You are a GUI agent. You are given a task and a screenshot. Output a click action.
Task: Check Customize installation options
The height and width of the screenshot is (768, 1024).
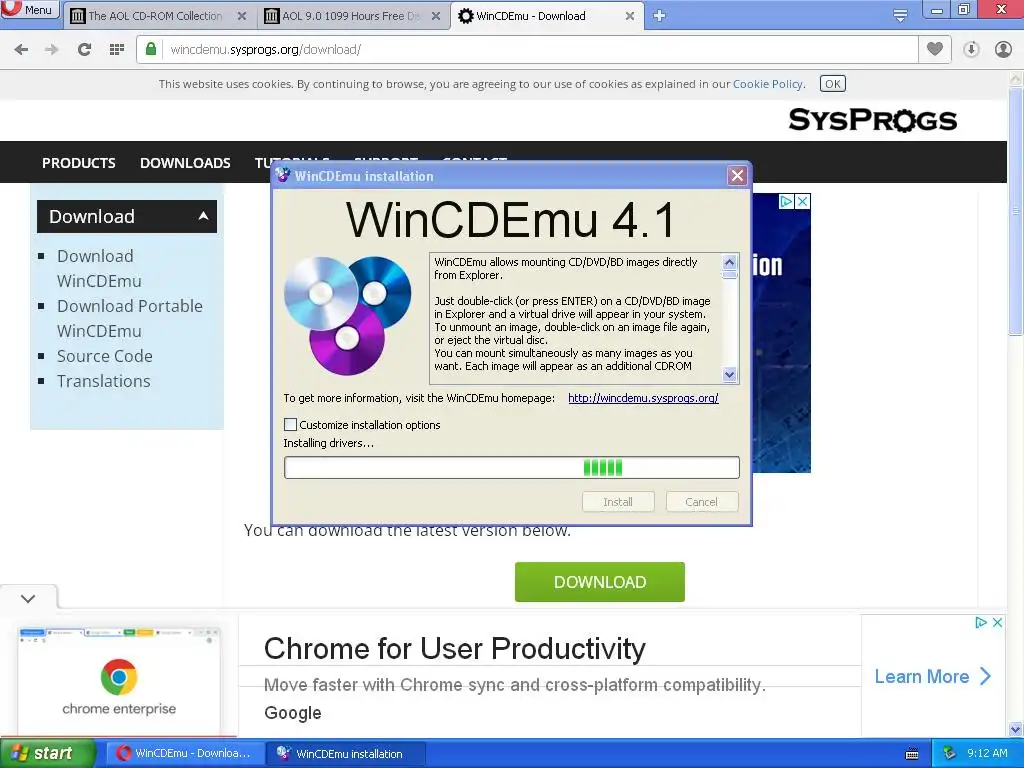point(291,424)
